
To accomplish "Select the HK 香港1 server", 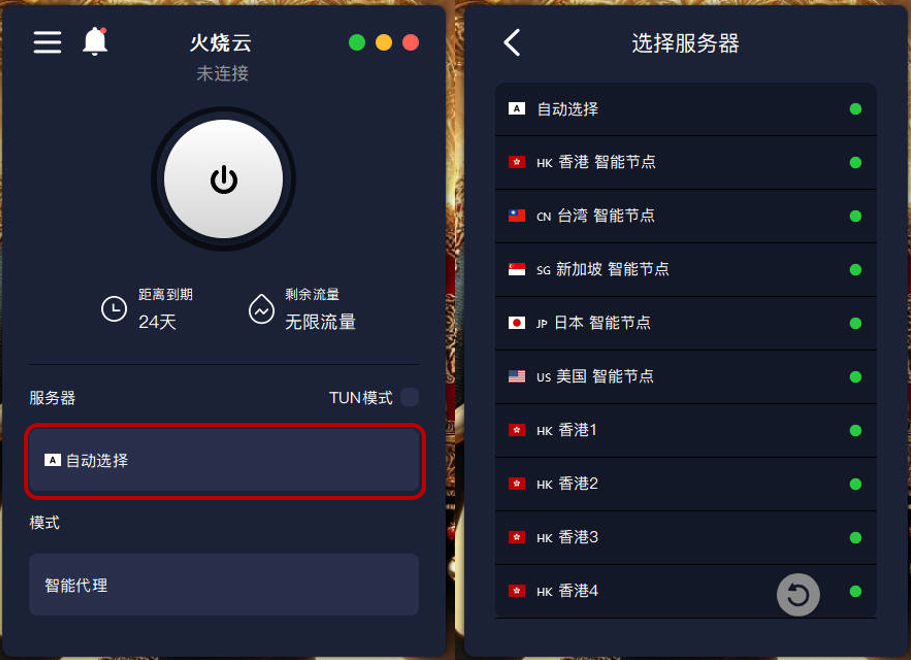I will (x=686, y=431).
